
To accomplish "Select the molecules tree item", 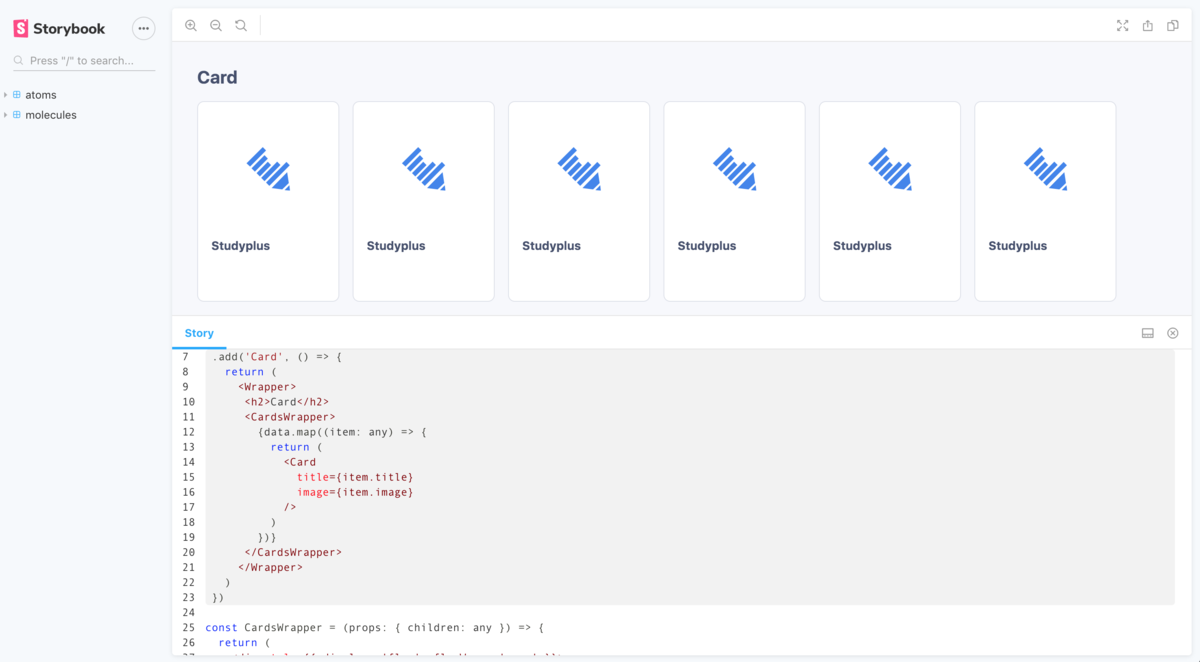I will point(51,115).
